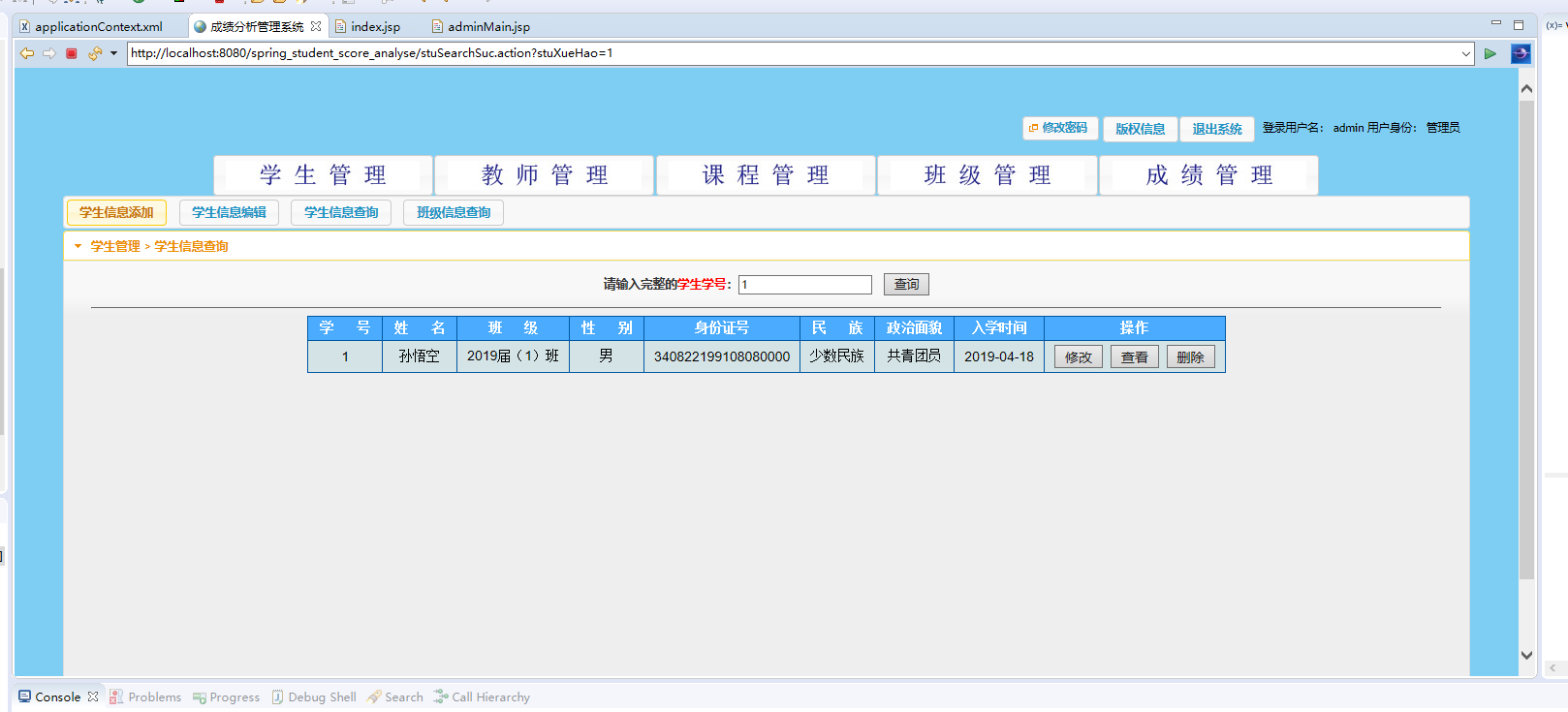Expand URL history dropdown
Image resolution: width=1568 pixels, height=712 pixels.
[x=1466, y=54]
